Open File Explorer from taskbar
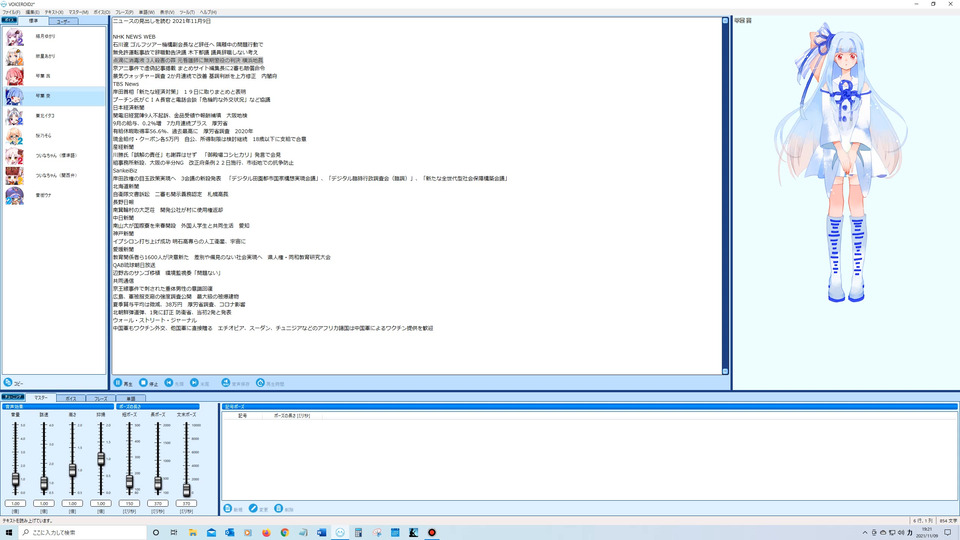 pos(192,533)
